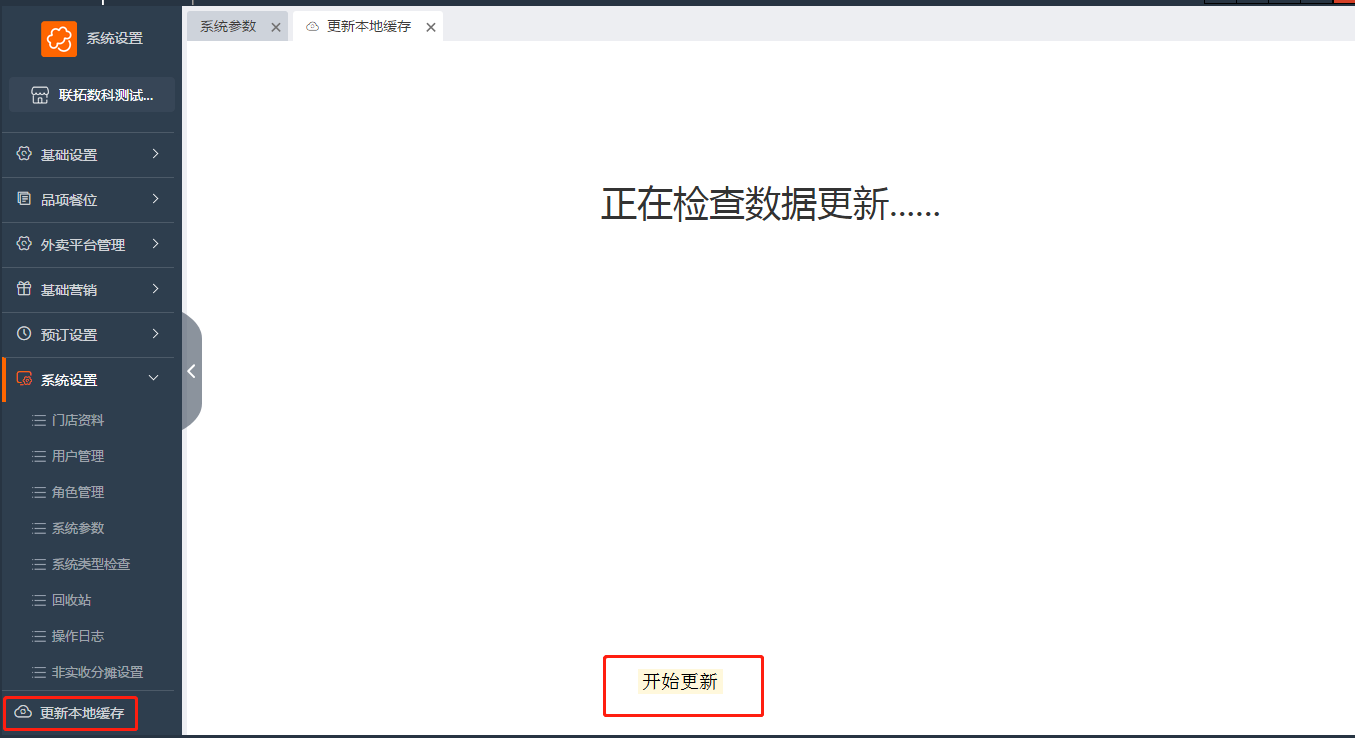The height and width of the screenshot is (738, 1355).
Task: Click the orange cloud logo icon
Action: (59, 39)
